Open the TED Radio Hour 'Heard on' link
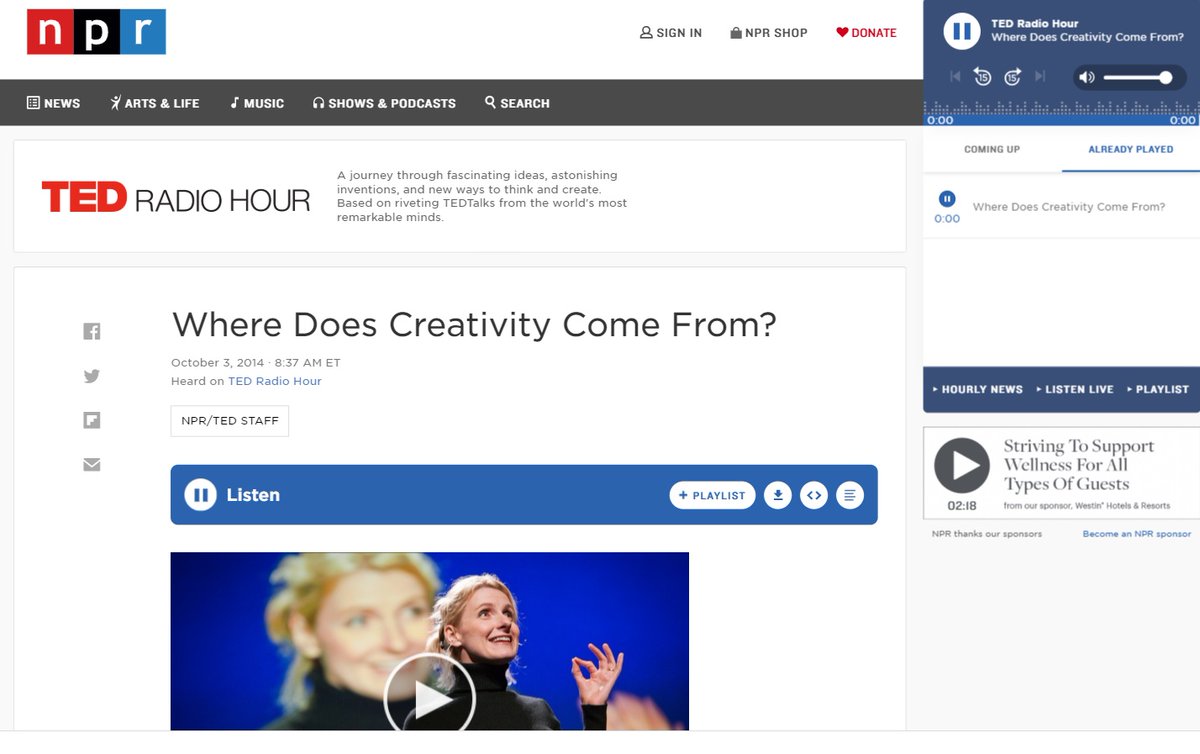The width and height of the screenshot is (1200, 754). [x=275, y=381]
